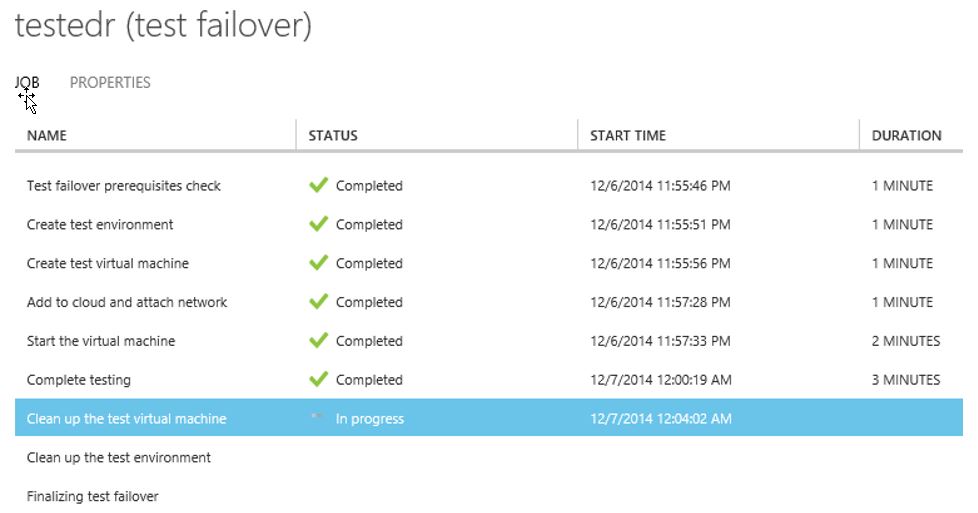This screenshot has width=978, height=513.
Task: Select the Test failover prerequisites check row
Action: pos(489,185)
